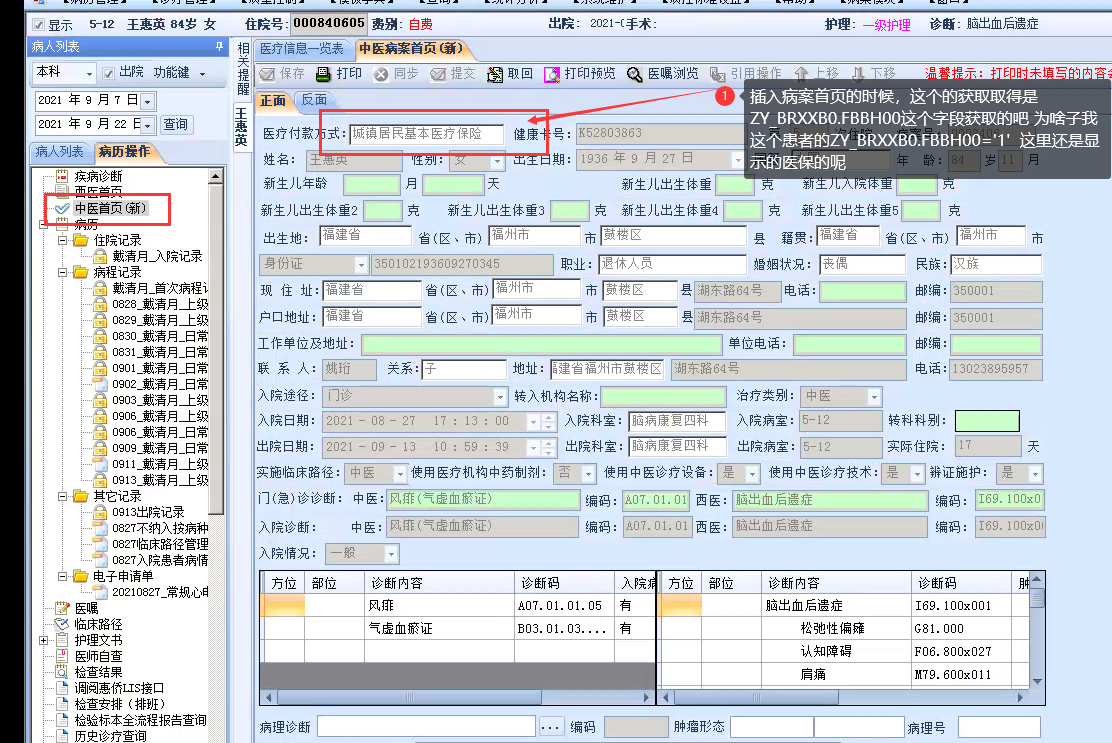
Task: Click the 下移 move-down arrow icon
Action: point(858,74)
